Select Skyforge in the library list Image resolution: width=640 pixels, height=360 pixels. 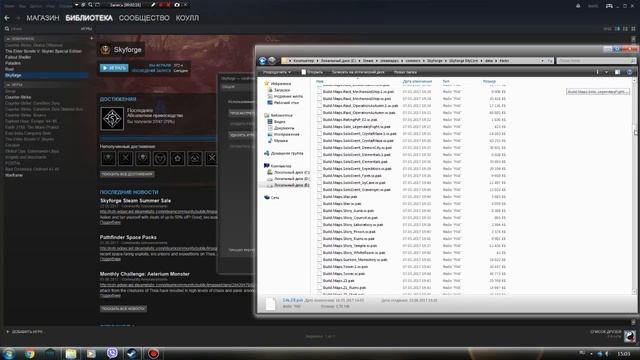coord(46,76)
